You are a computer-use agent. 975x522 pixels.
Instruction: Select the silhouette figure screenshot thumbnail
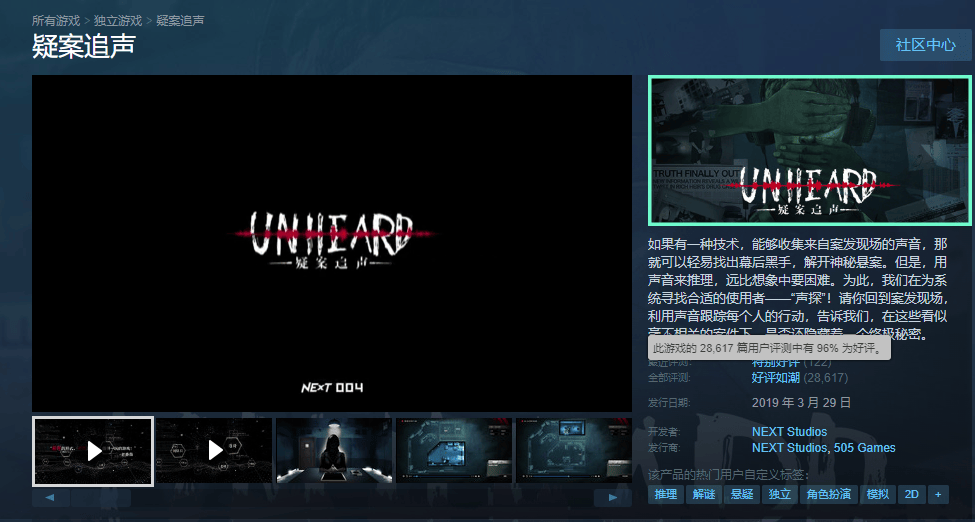click(x=333, y=451)
